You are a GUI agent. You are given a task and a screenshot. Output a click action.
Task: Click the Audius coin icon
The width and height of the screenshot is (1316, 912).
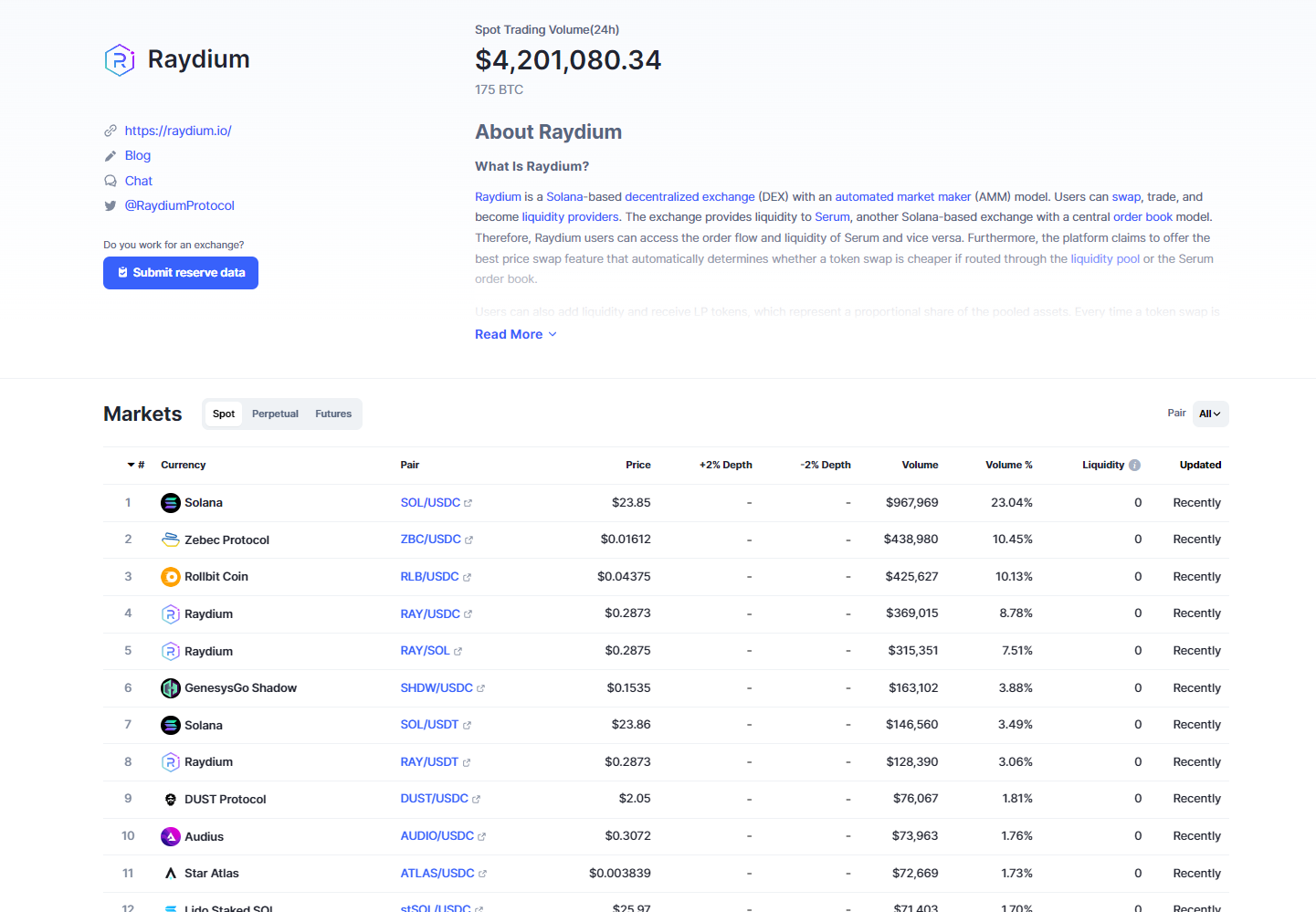point(171,837)
